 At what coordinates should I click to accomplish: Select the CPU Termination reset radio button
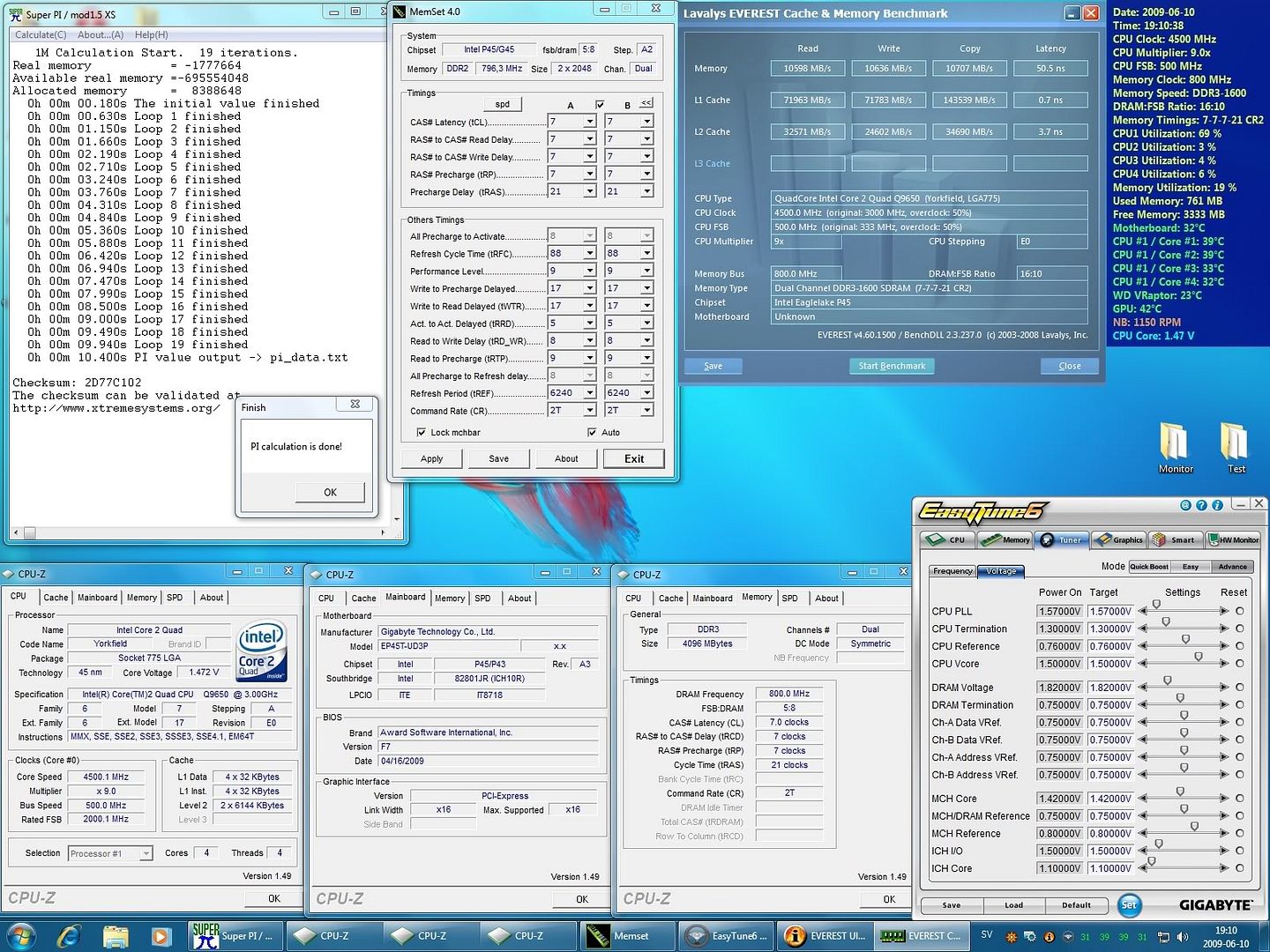point(1240,628)
